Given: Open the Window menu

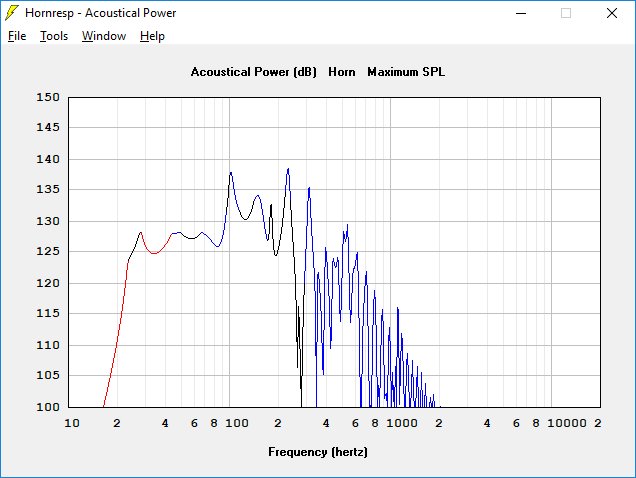Looking at the screenshot, I should 104,36.
